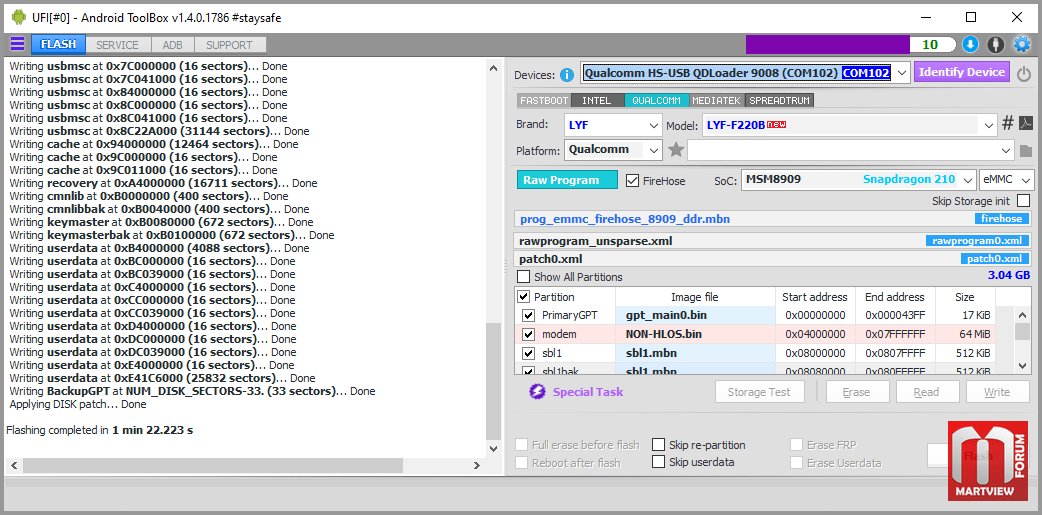Click the Erase button
1042x515 pixels.
coord(857,392)
